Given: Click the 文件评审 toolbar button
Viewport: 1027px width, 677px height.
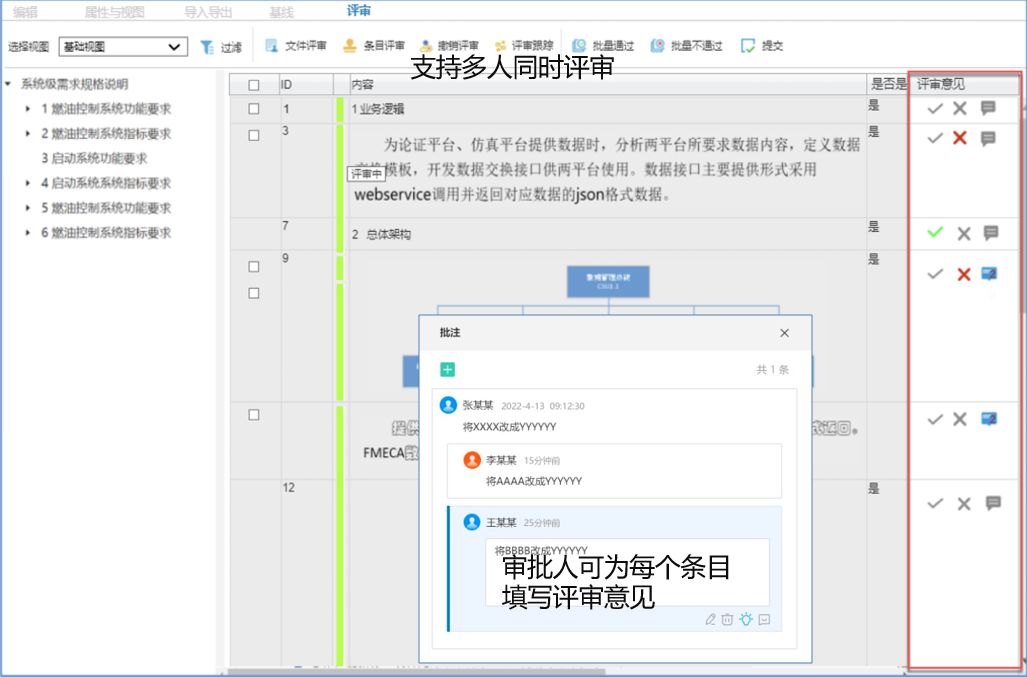Looking at the screenshot, I should [295, 46].
